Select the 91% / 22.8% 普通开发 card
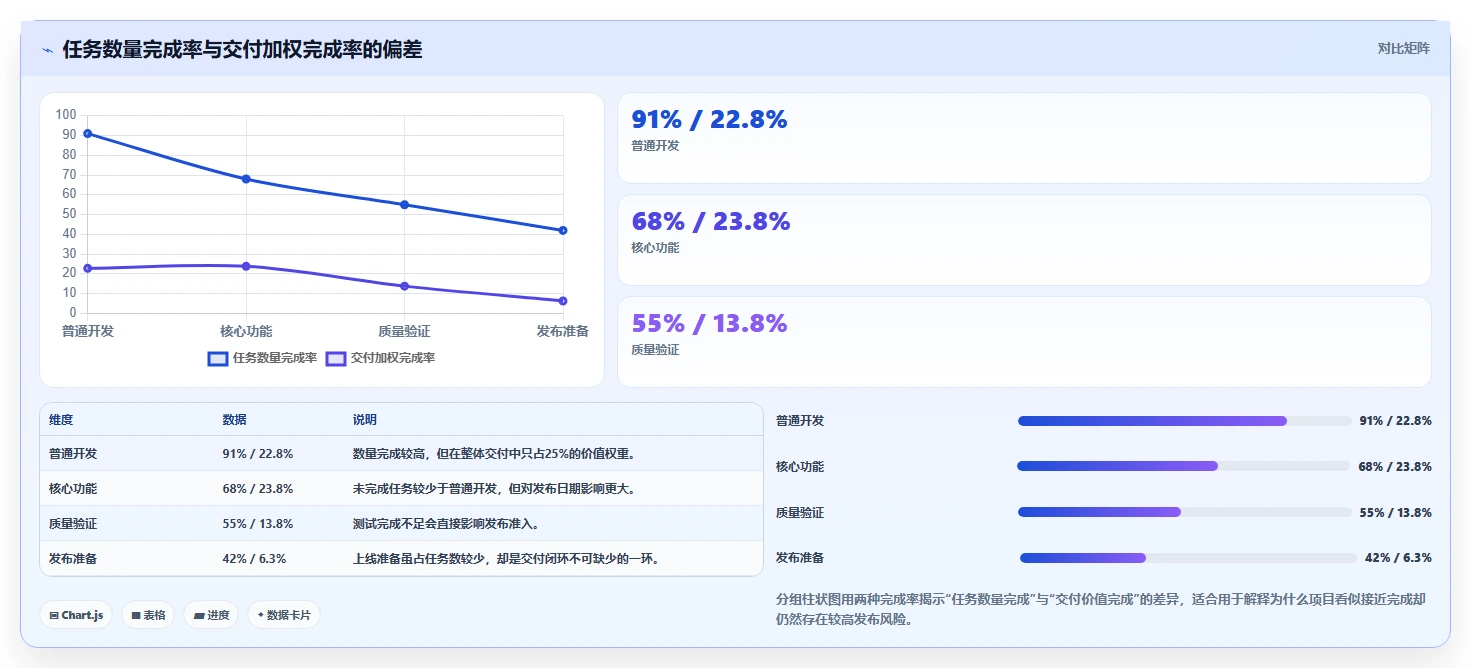 click(1024, 138)
